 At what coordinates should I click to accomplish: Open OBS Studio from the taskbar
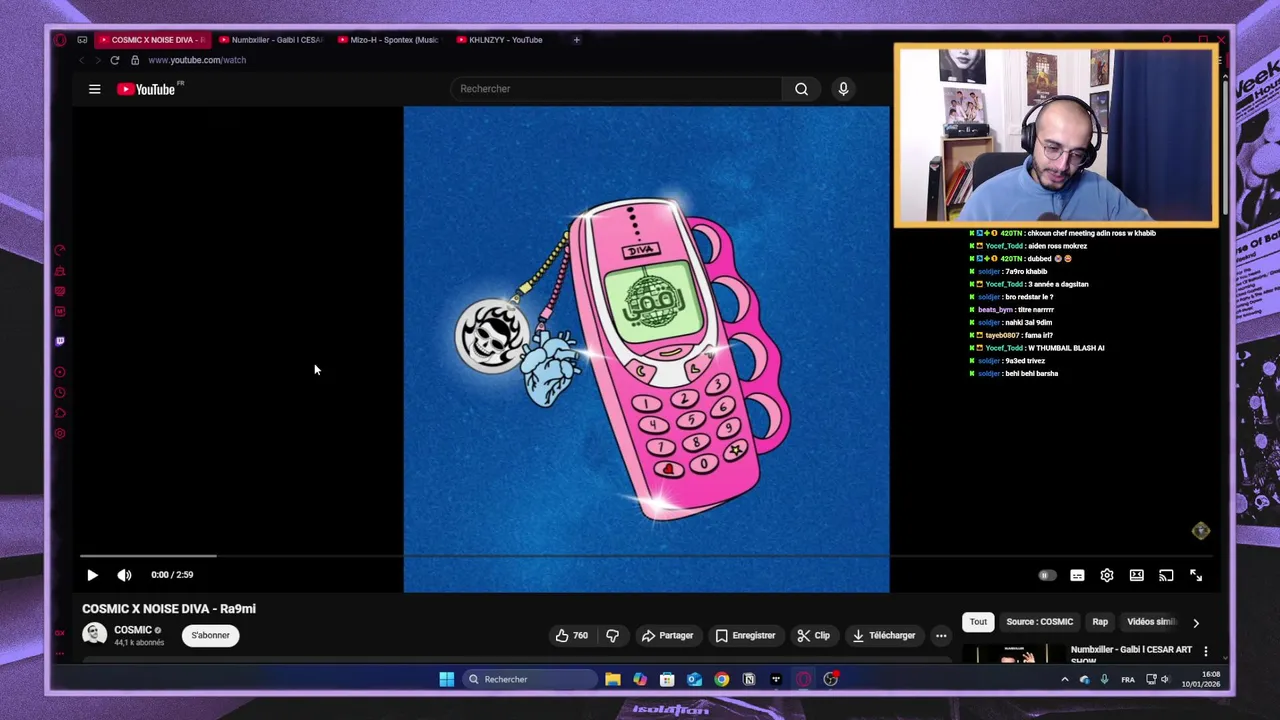(x=830, y=679)
